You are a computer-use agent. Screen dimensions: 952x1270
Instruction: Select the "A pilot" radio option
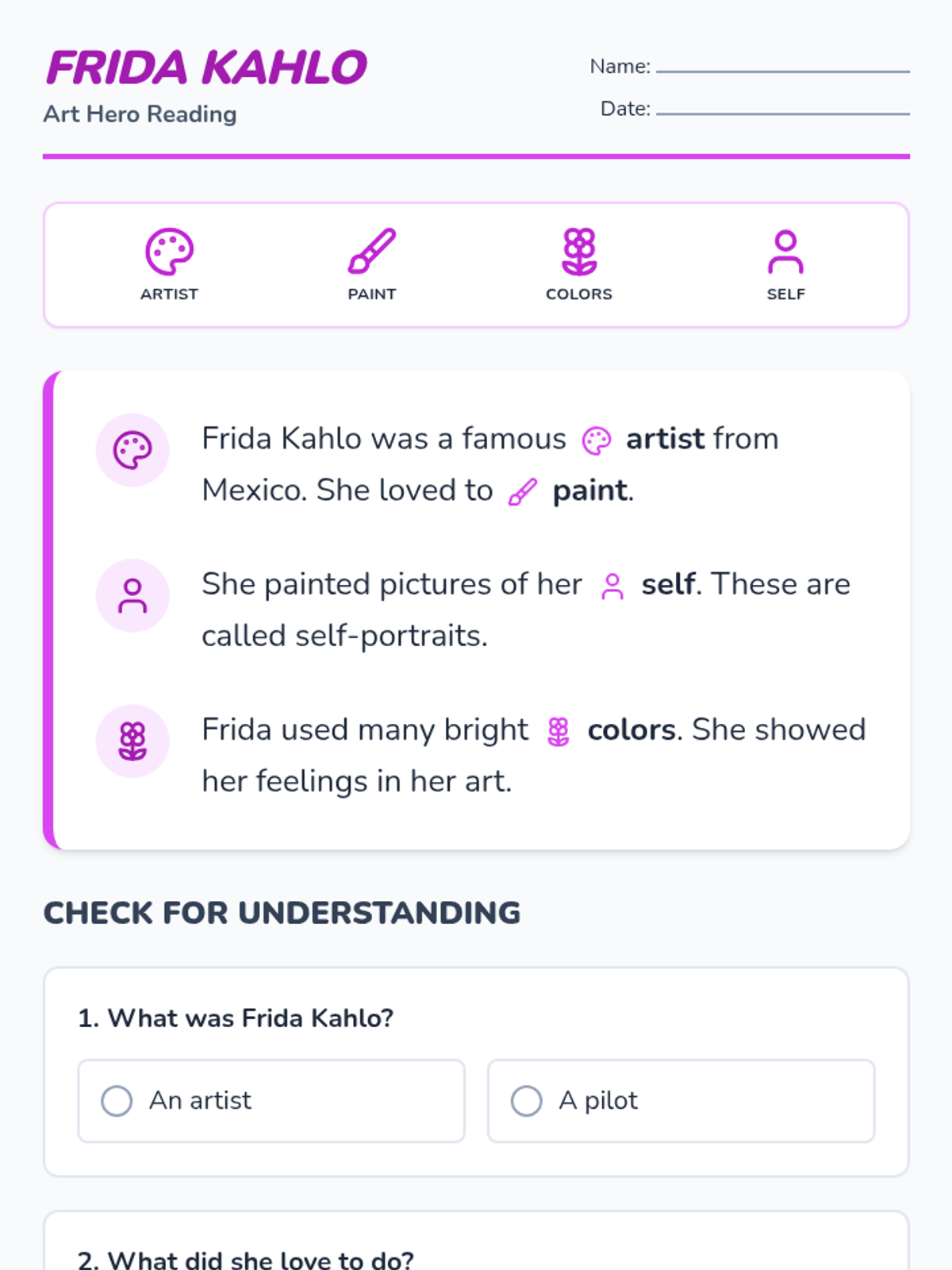526,1101
